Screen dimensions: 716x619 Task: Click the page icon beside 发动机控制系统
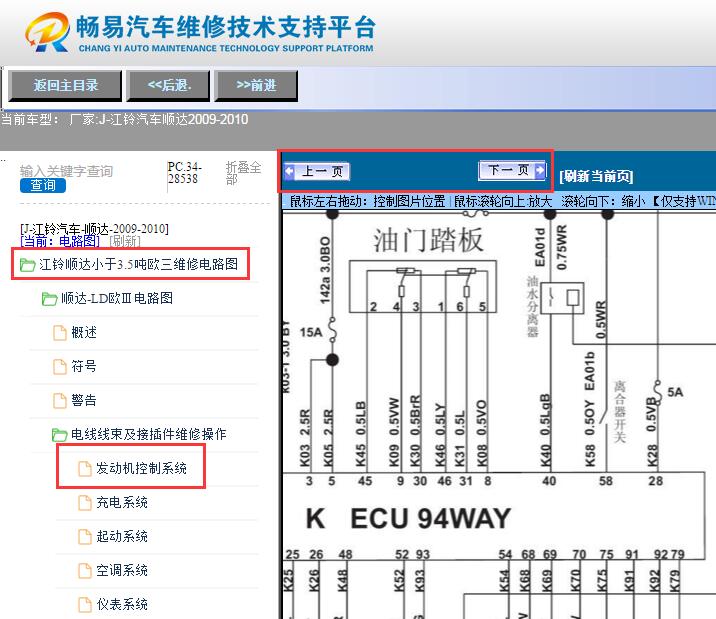[x=85, y=469]
